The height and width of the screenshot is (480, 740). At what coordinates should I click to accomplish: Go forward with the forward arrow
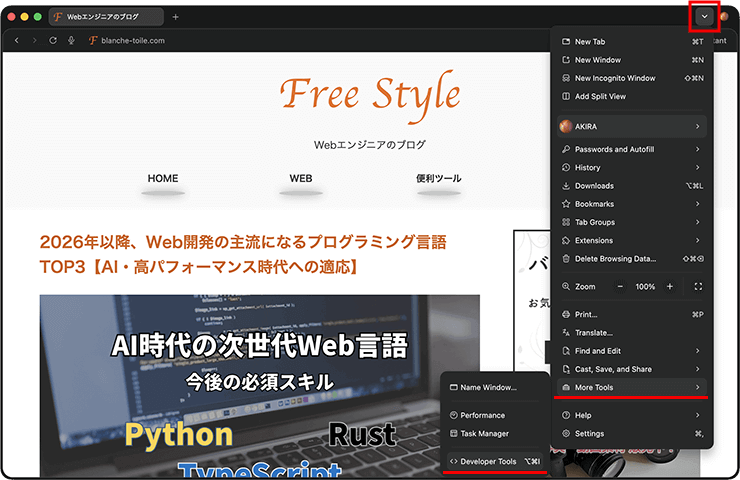click(x=34, y=41)
